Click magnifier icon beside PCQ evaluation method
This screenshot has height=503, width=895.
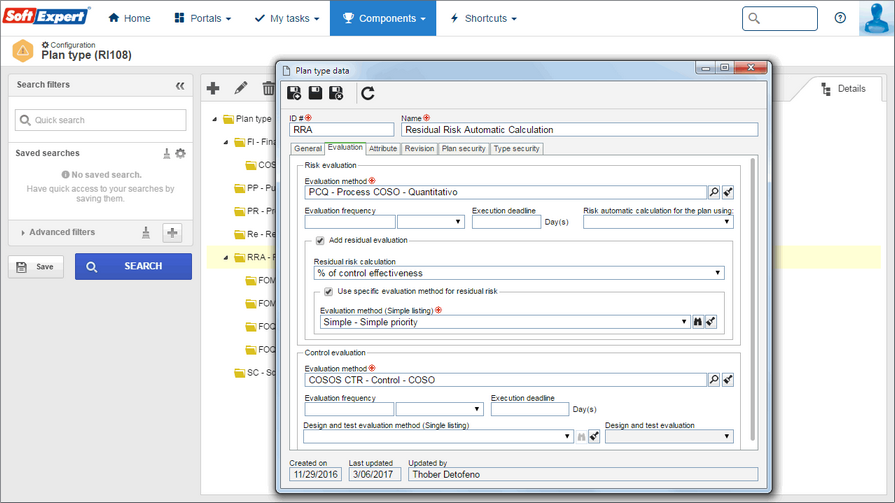click(713, 192)
